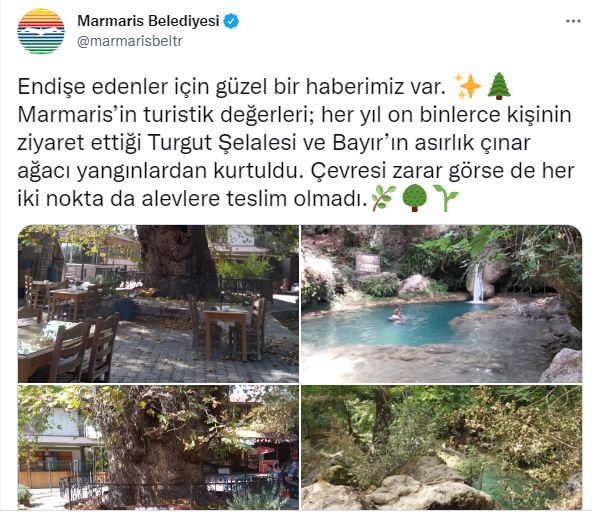
Task: Click the round deciduous tree emoji
Action: point(415,198)
